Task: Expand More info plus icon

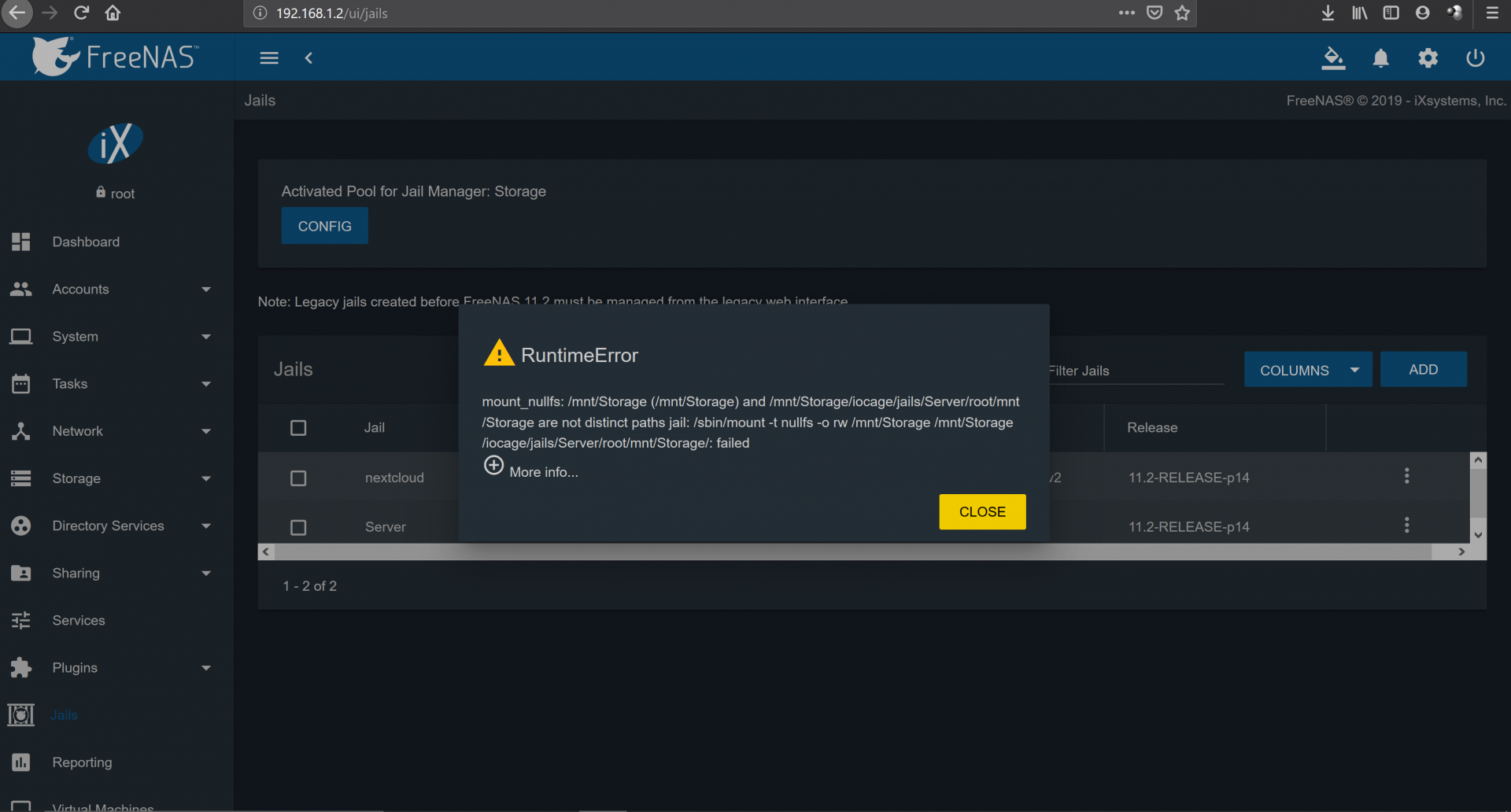Action: pos(493,466)
